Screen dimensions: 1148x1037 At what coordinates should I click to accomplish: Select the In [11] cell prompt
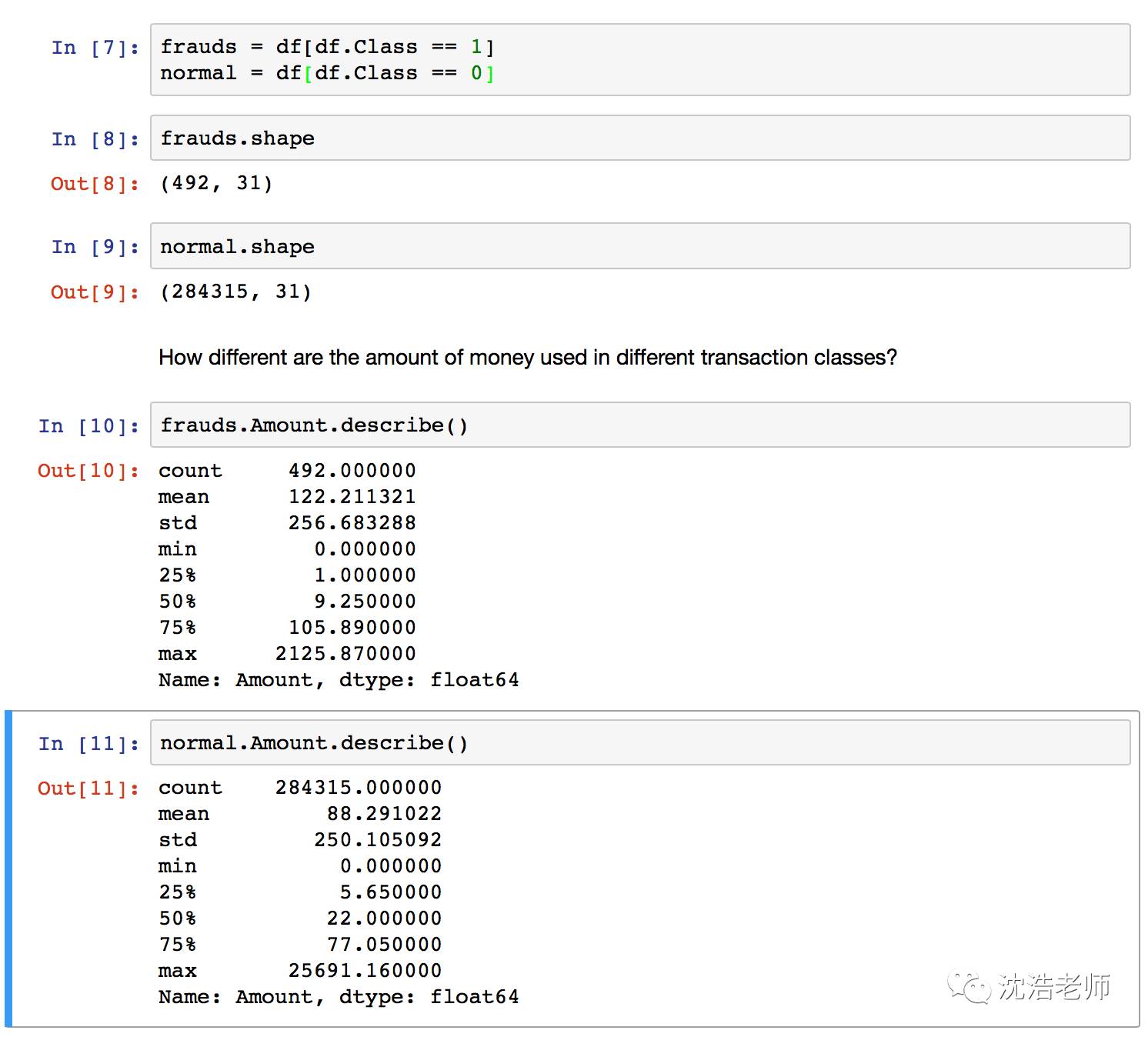tap(89, 744)
